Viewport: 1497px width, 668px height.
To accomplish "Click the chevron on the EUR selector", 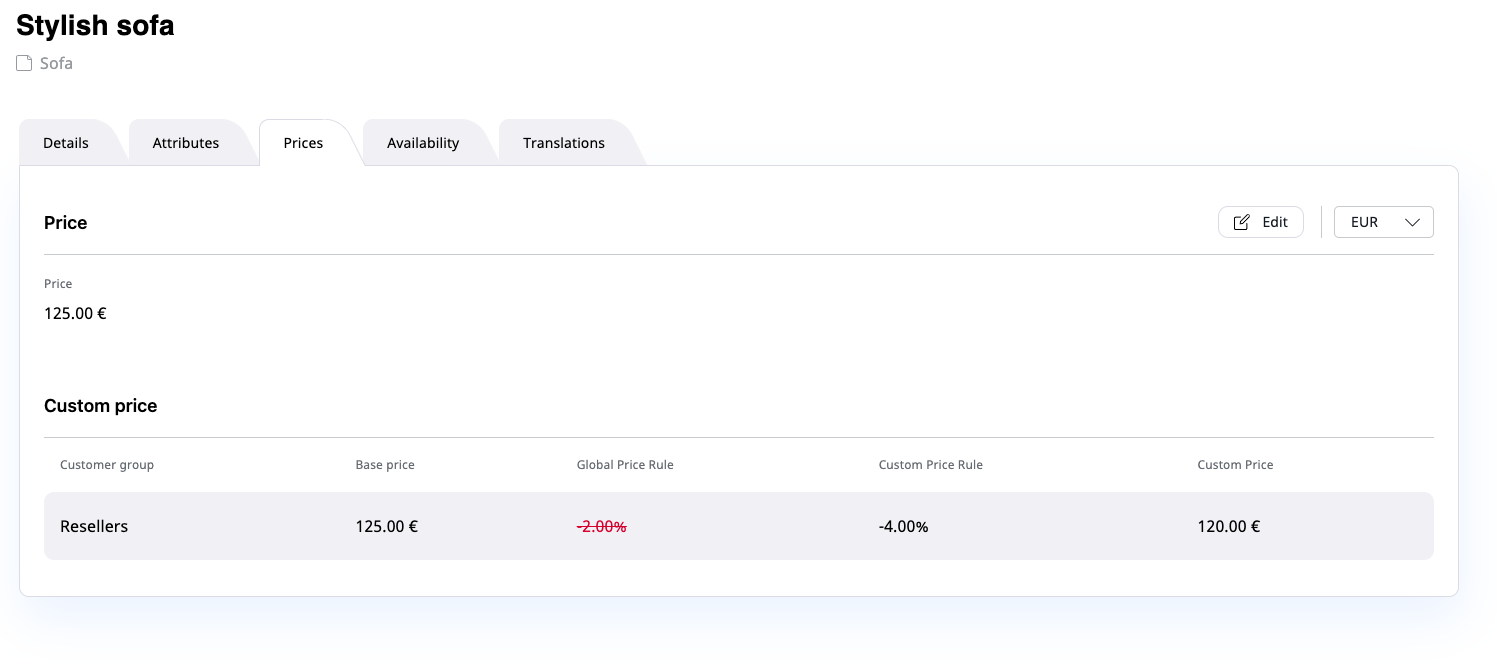I will (x=1413, y=222).
